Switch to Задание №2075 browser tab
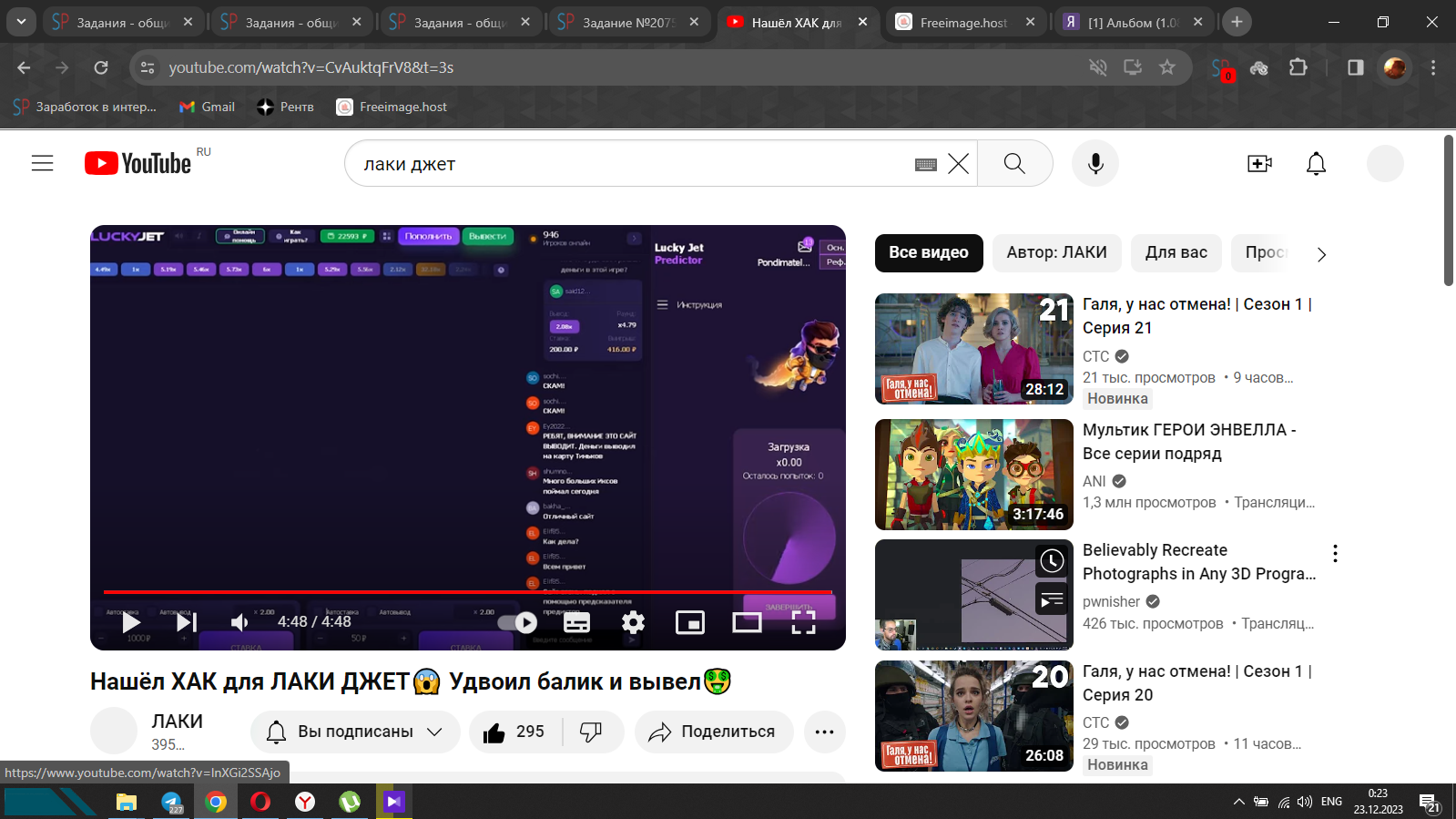This screenshot has height=819, width=1456. 628,22
